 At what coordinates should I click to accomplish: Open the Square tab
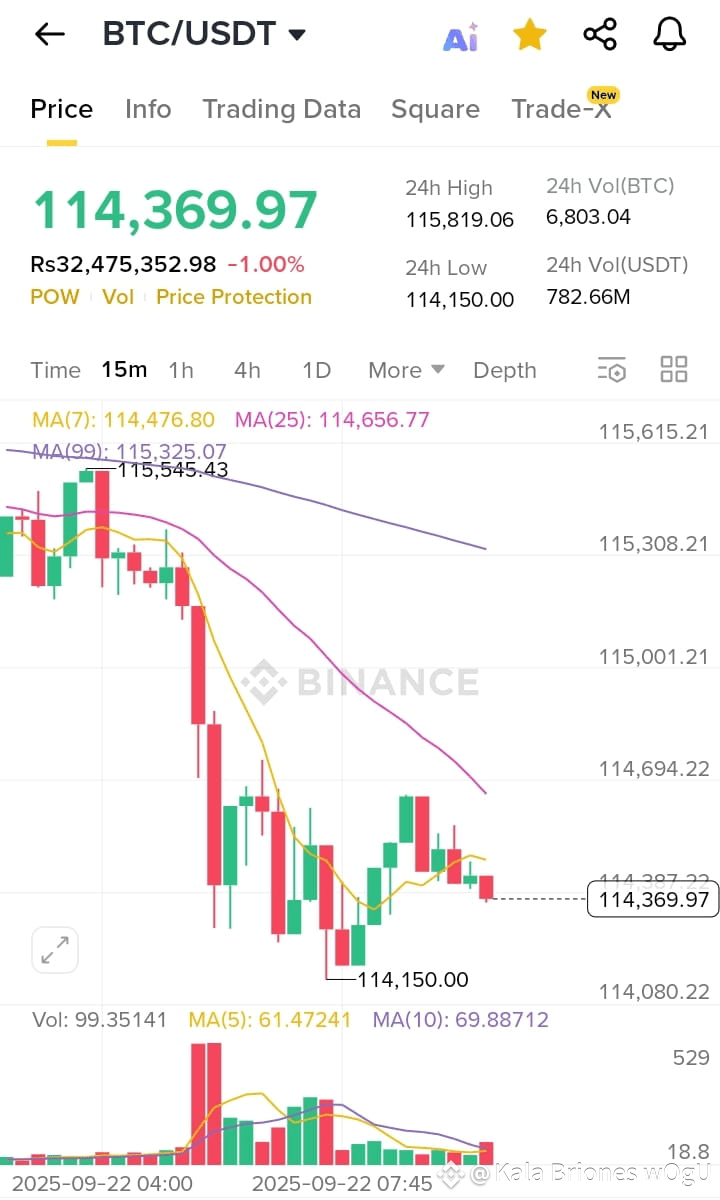tap(435, 109)
